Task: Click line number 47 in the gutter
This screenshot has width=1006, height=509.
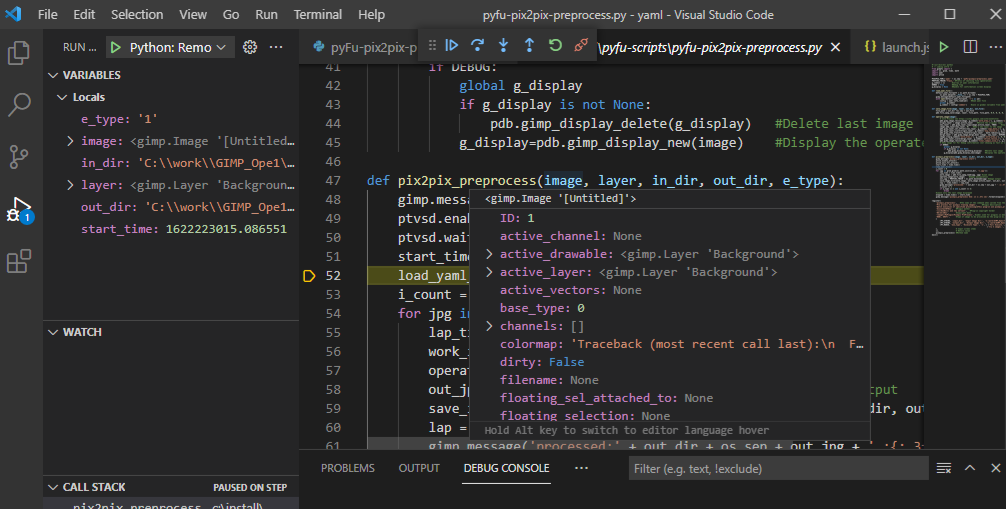Action: point(333,181)
